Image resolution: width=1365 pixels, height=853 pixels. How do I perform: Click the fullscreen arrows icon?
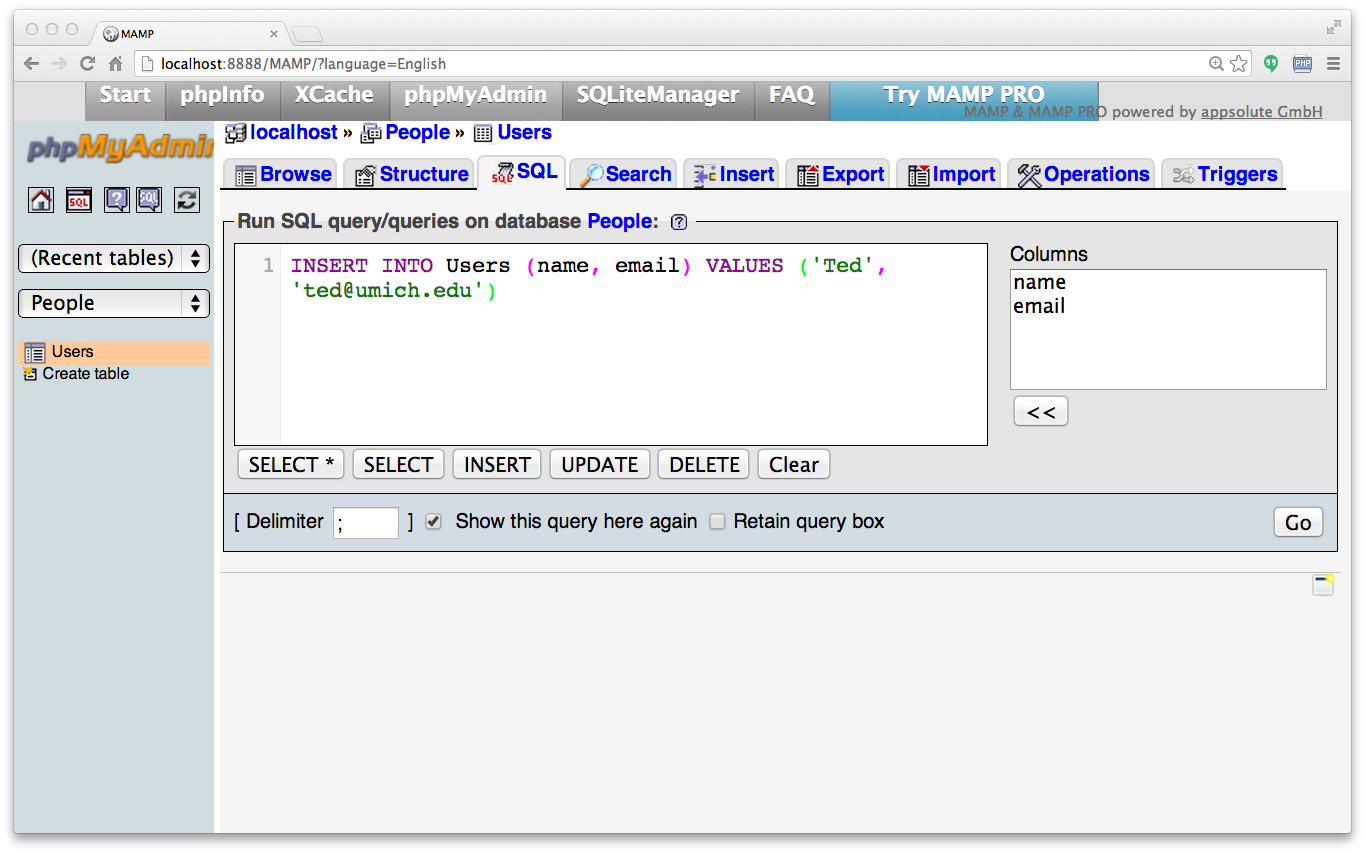1334,28
